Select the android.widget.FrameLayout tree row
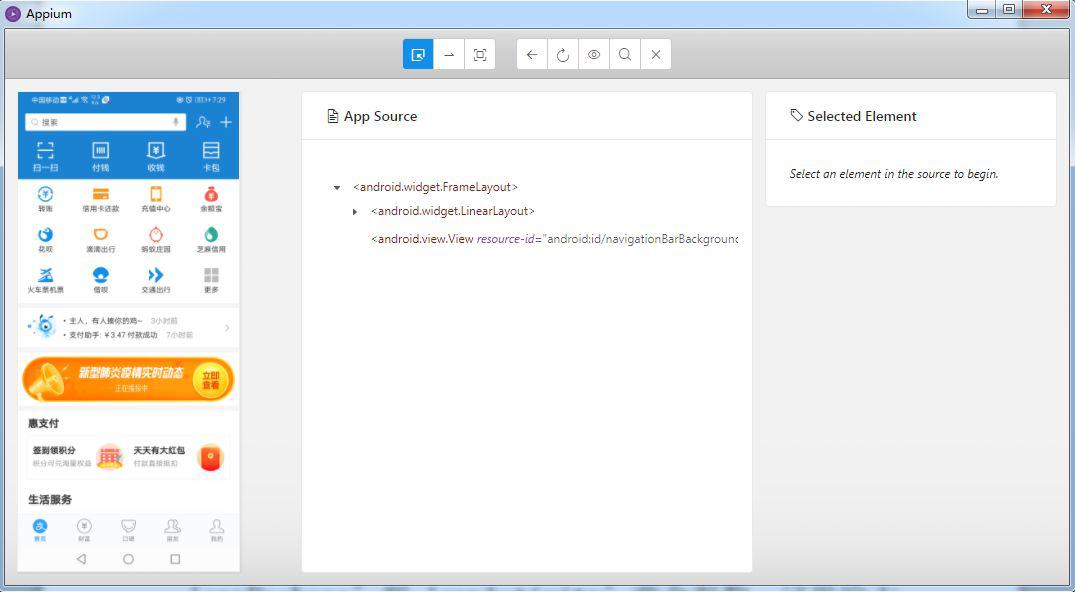The image size is (1075, 592). point(435,187)
